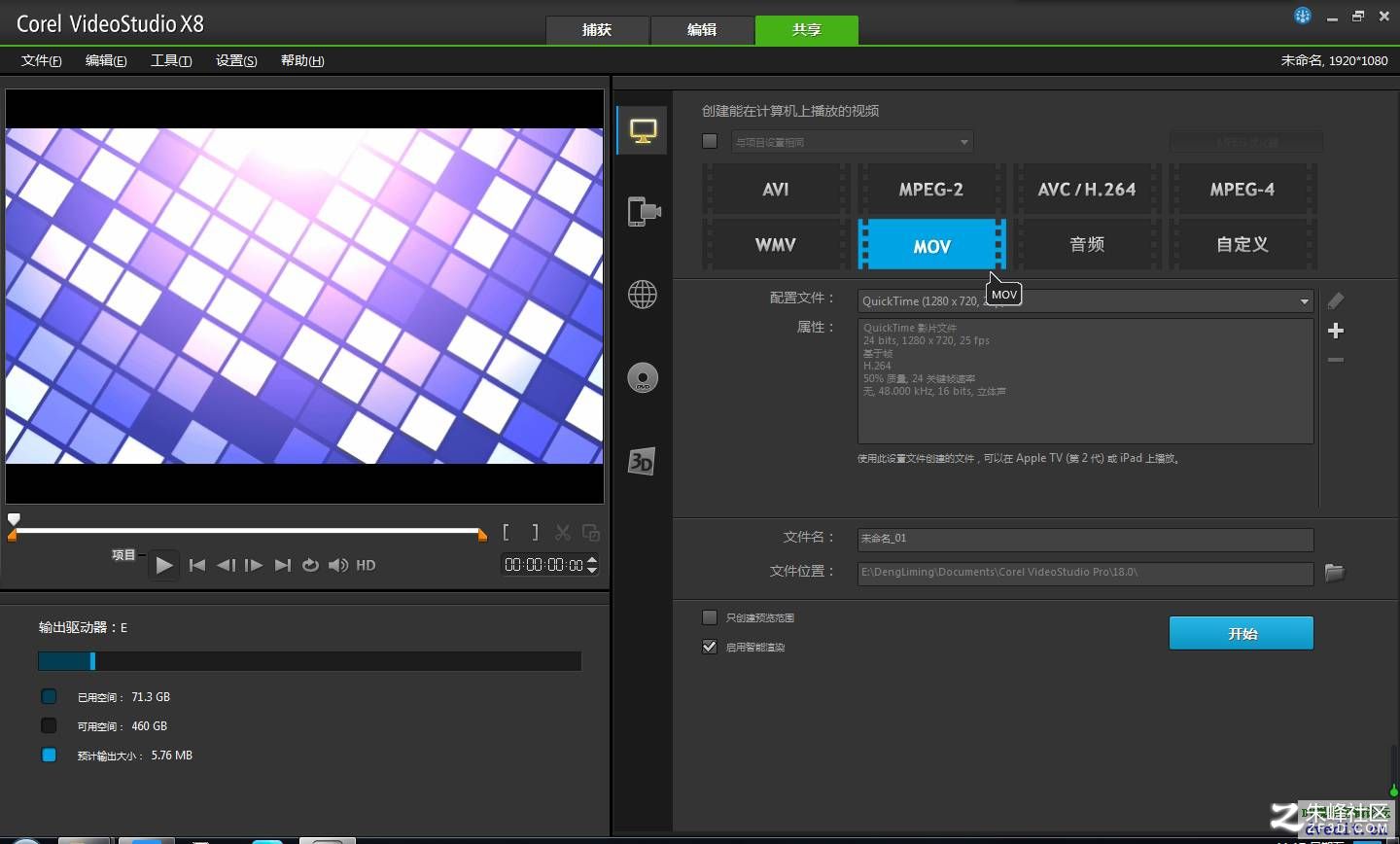1400x844 pixels.
Task: Choose the MPEG-2 format button
Action: [x=931, y=190]
